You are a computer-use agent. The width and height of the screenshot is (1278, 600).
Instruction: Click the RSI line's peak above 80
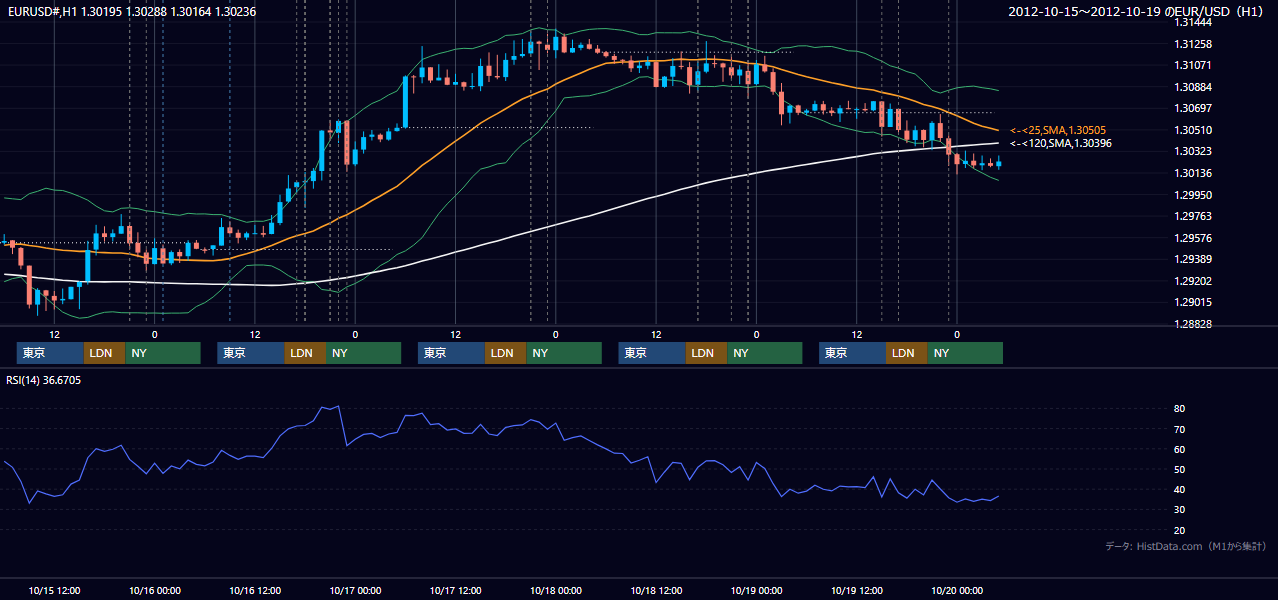(338, 406)
